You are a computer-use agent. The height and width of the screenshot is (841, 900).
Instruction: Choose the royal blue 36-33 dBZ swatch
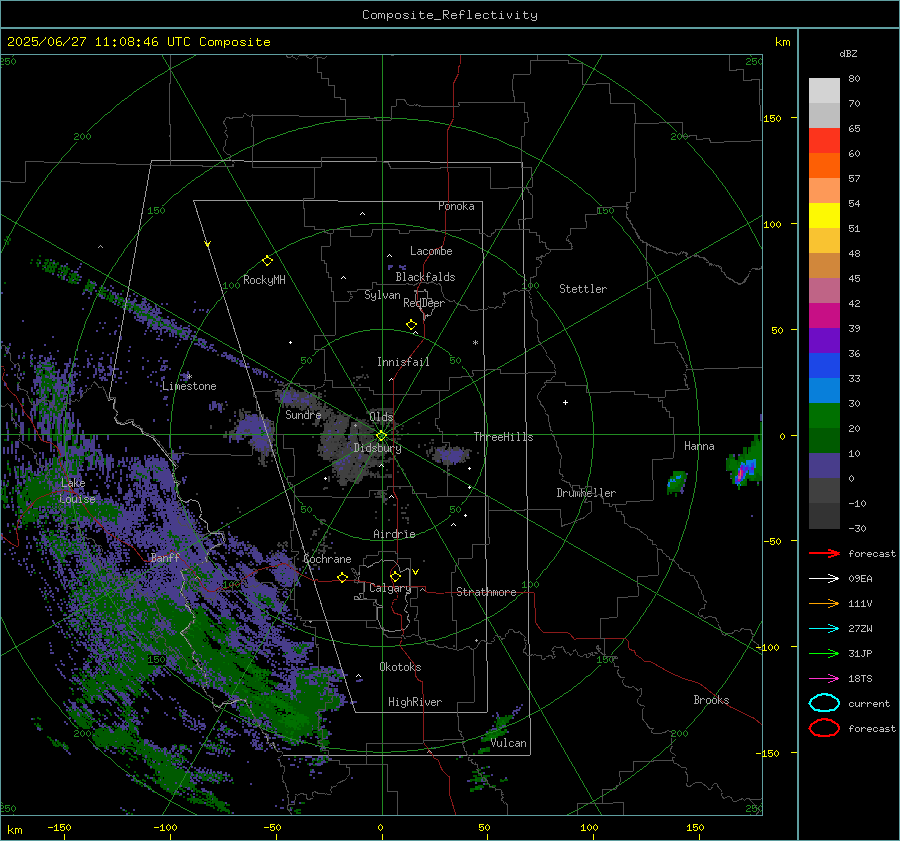824,365
